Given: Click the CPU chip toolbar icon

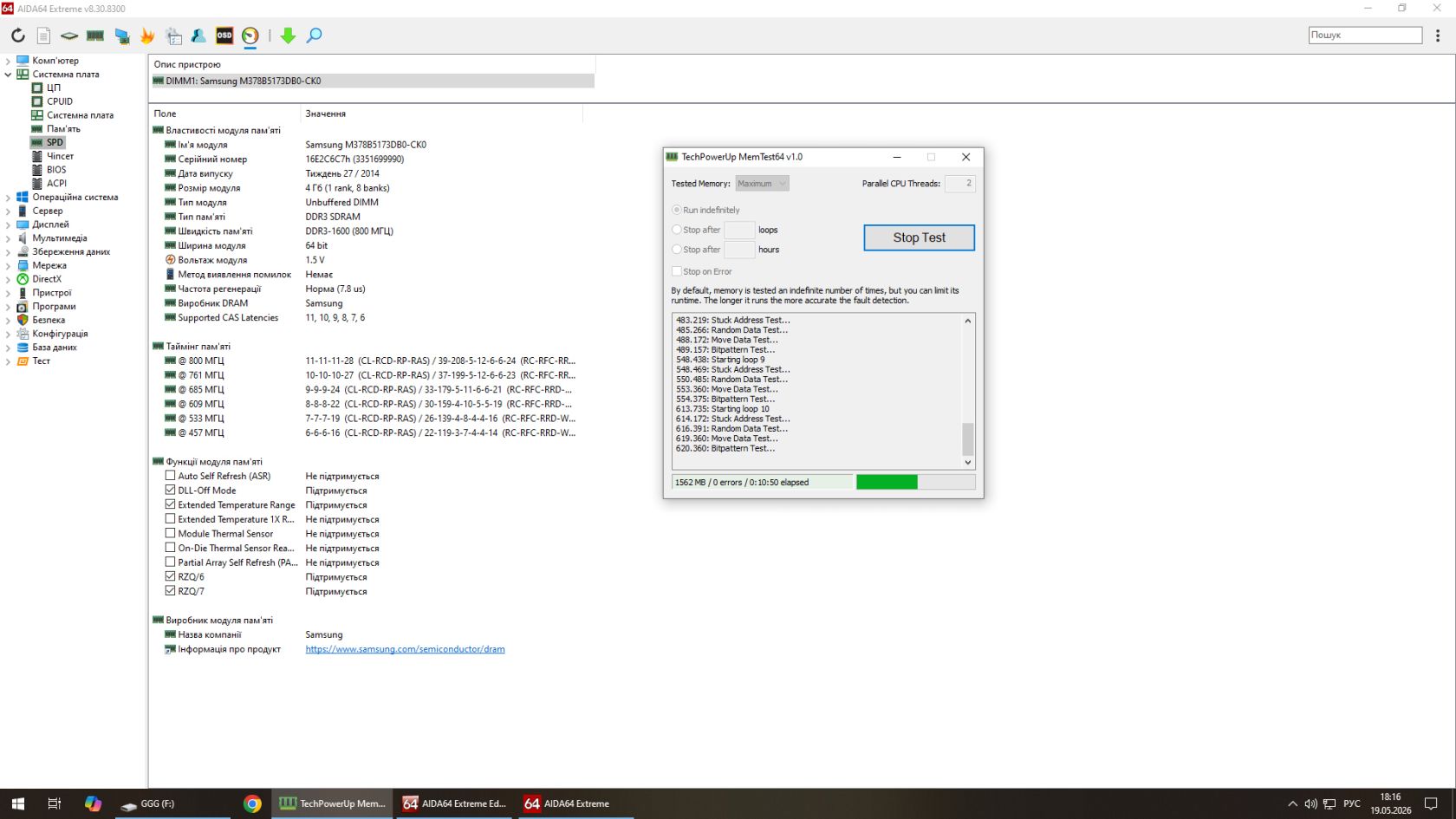Looking at the screenshot, I should click(x=69, y=36).
